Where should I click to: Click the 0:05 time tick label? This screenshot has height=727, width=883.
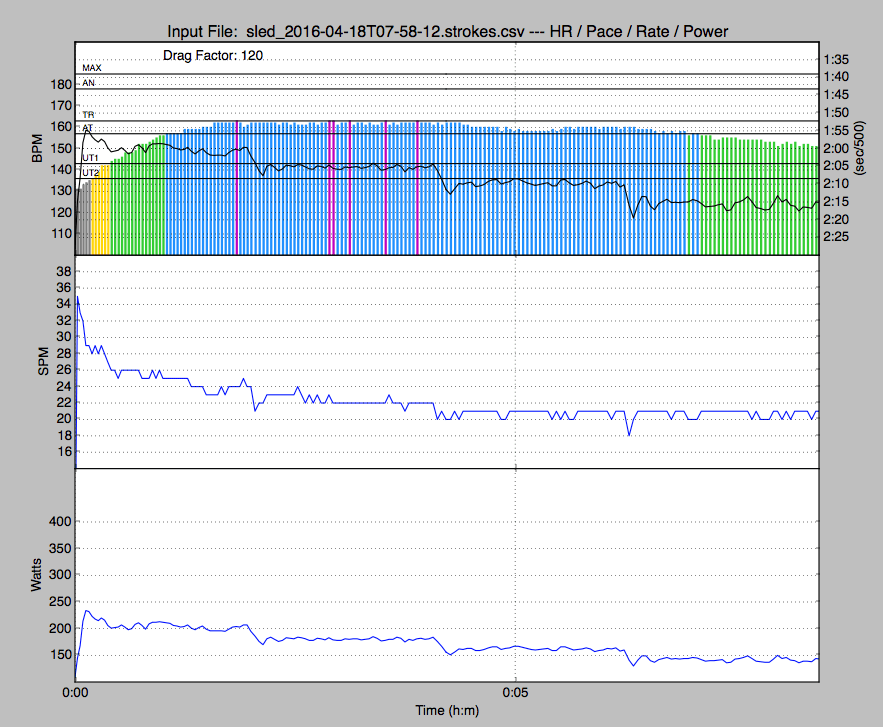click(515, 692)
